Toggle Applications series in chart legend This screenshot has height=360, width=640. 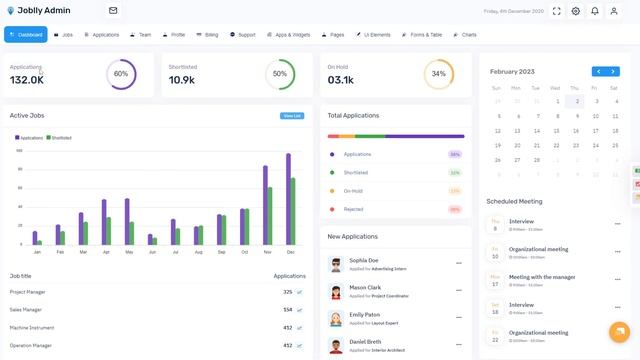coord(29,138)
